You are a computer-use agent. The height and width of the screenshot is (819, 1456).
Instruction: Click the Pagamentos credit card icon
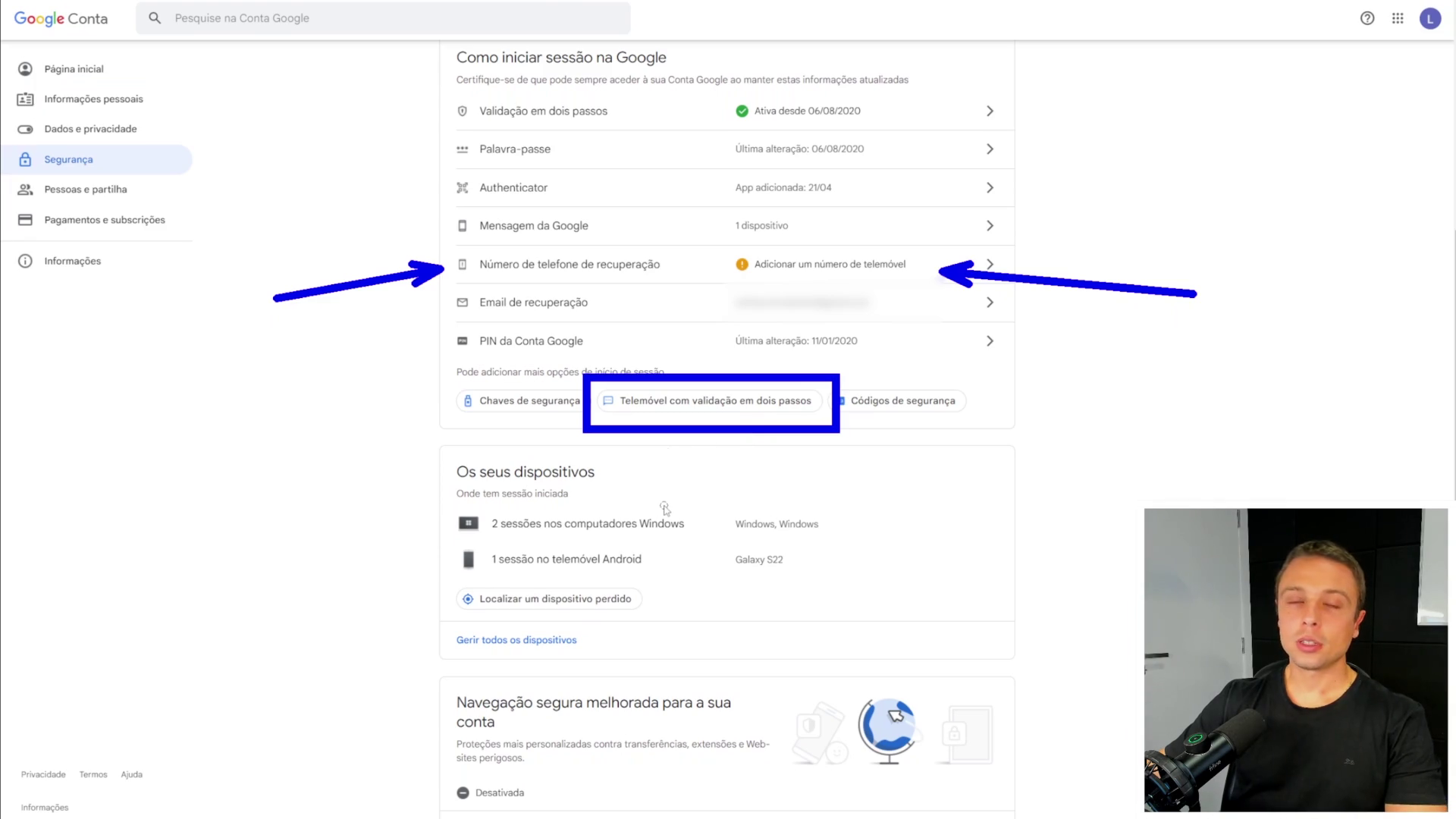pos(25,220)
